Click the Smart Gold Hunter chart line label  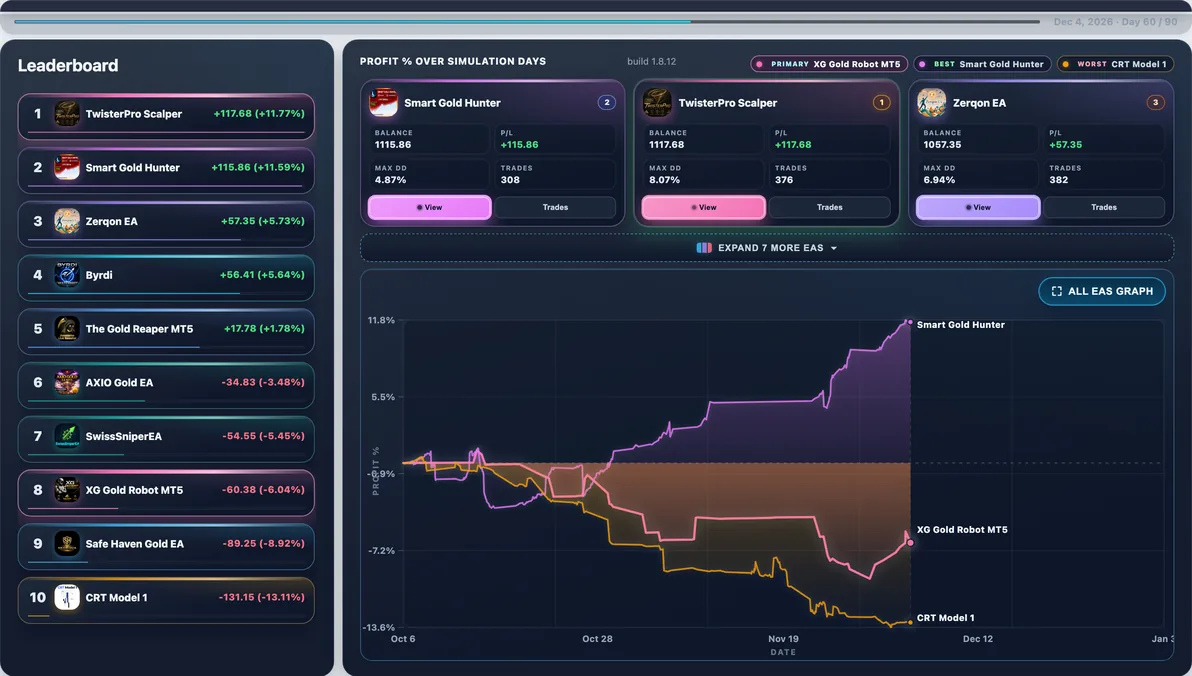tap(961, 325)
